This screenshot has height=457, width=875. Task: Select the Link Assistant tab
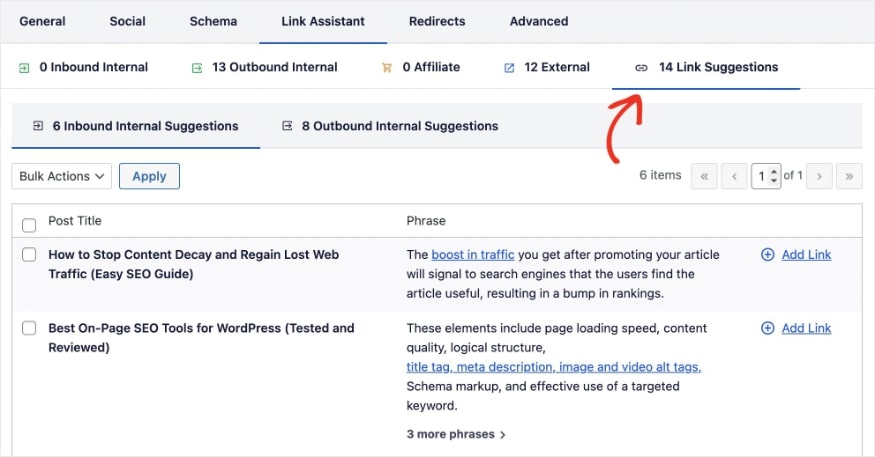tap(323, 21)
